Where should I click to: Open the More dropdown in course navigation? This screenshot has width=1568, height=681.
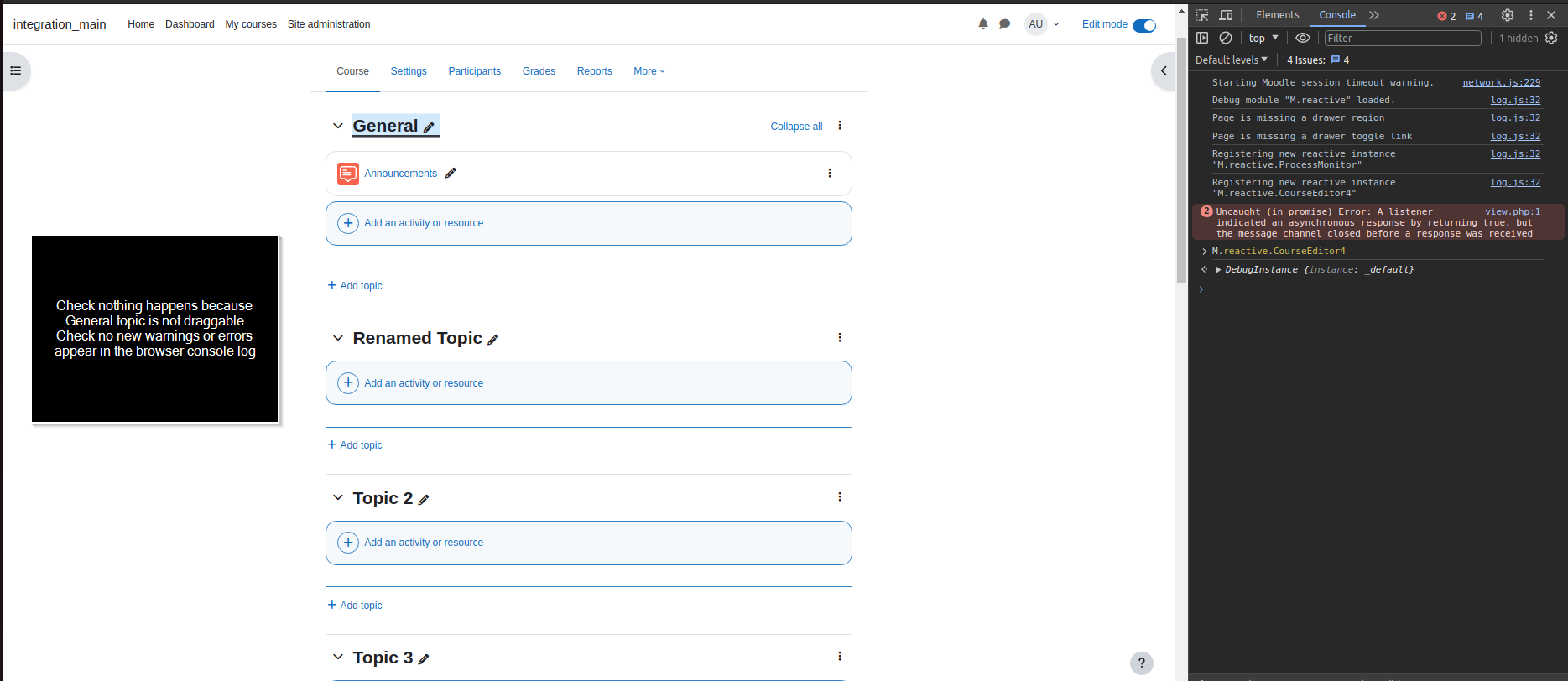pyautogui.click(x=649, y=71)
